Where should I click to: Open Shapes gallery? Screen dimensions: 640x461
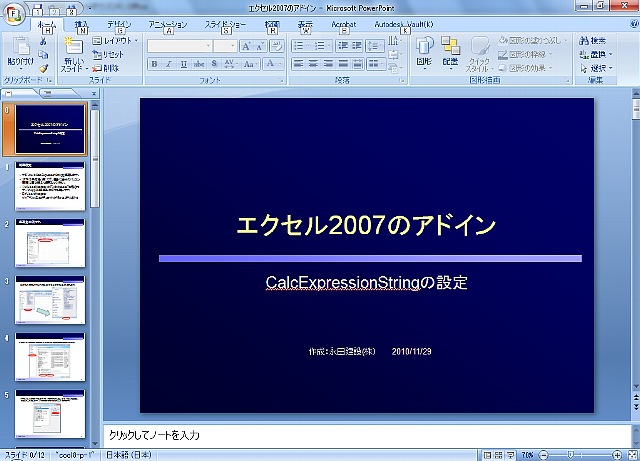[424, 53]
